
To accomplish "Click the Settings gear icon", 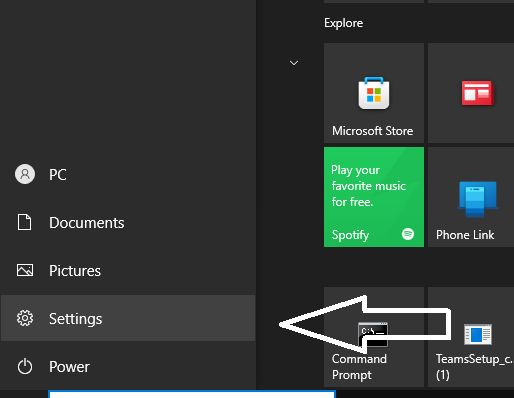I will [25, 318].
